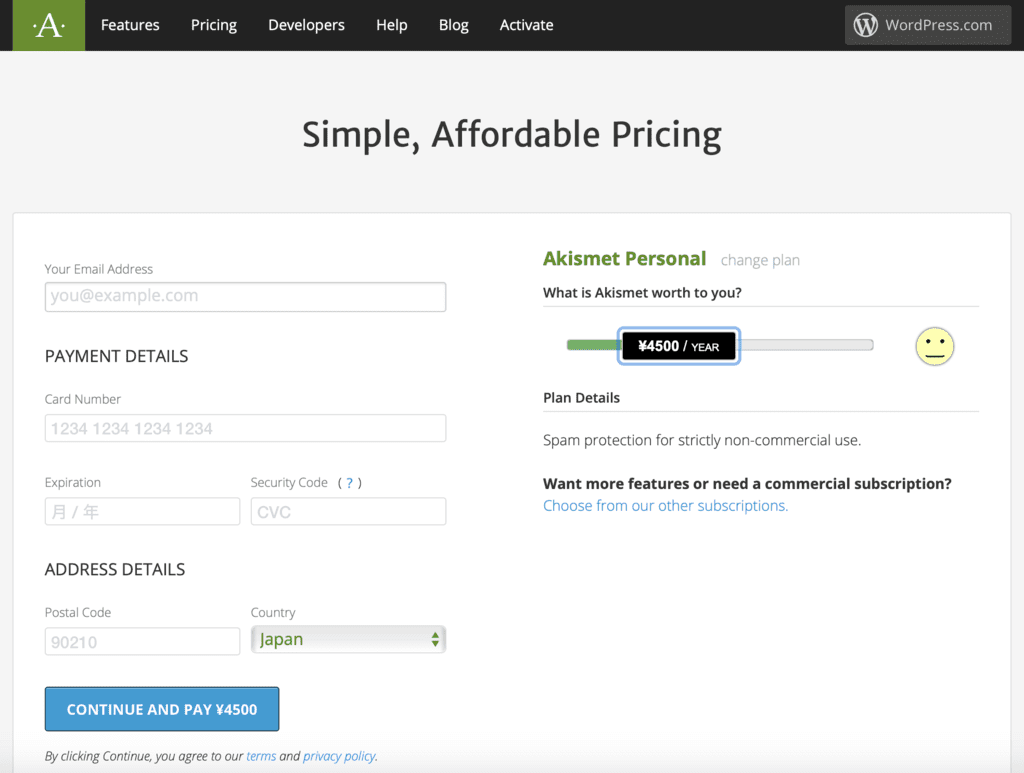The height and width of the screenshot is (773, 1024).
Task: Open the Country dropdown showing Japan
Action: [x=348, y=640]
